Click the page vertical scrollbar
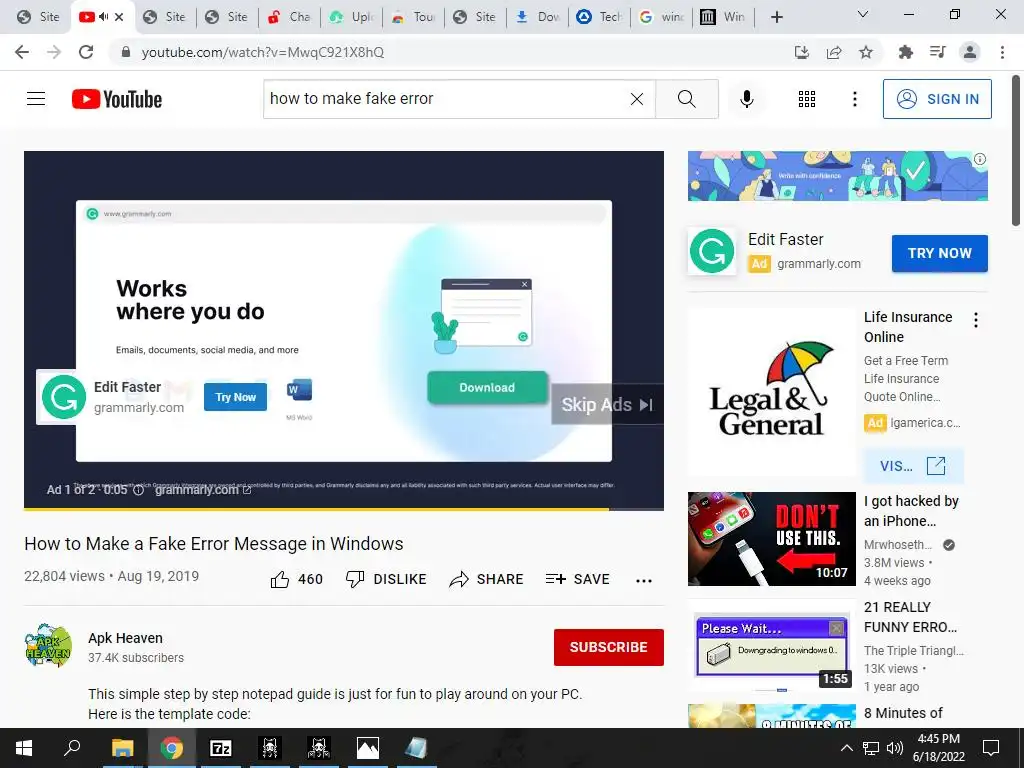The width and height of the screenshot is (1024, 768). tap(1016, 150)
